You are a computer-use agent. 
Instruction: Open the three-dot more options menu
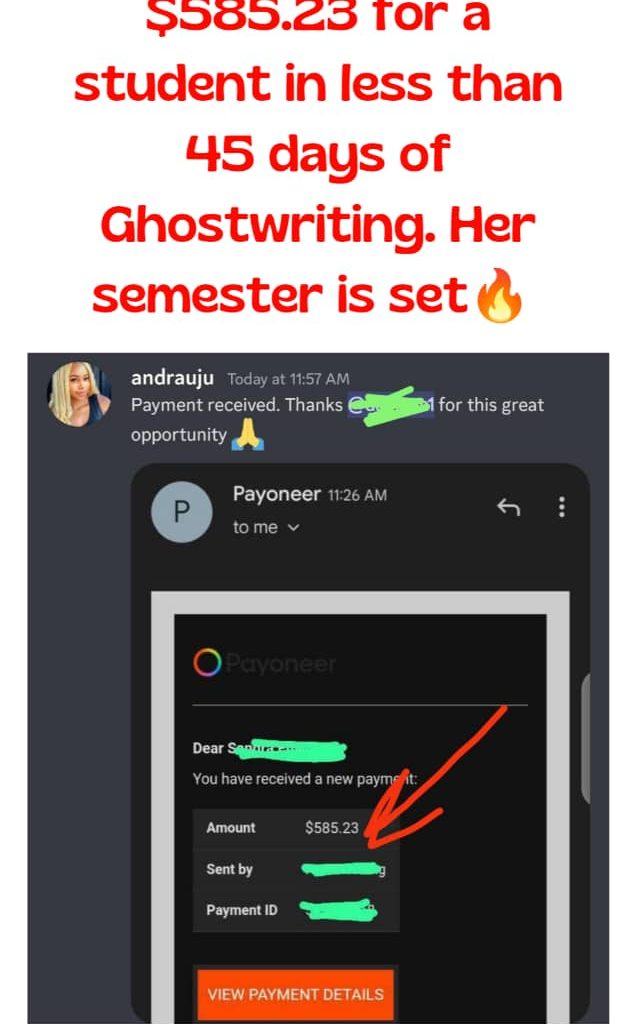[x=561, y=507]
